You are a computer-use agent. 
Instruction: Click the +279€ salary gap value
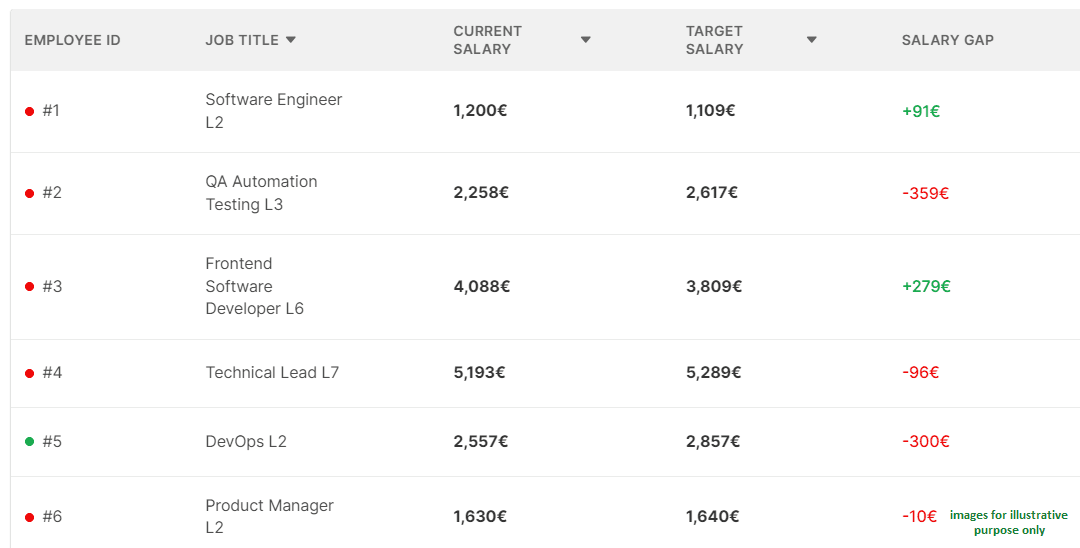point(926,286)
